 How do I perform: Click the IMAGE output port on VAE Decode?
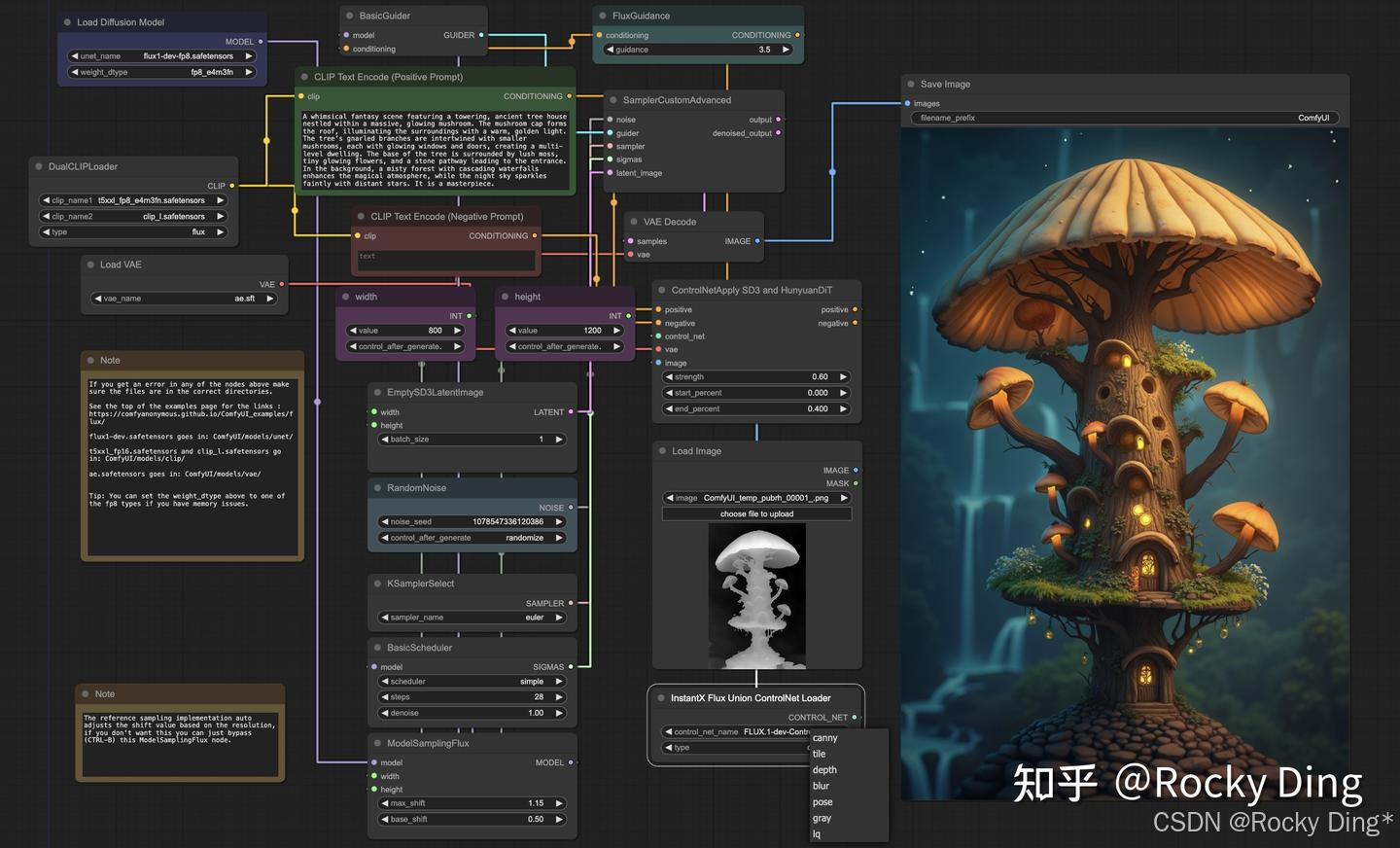point(757,241)
